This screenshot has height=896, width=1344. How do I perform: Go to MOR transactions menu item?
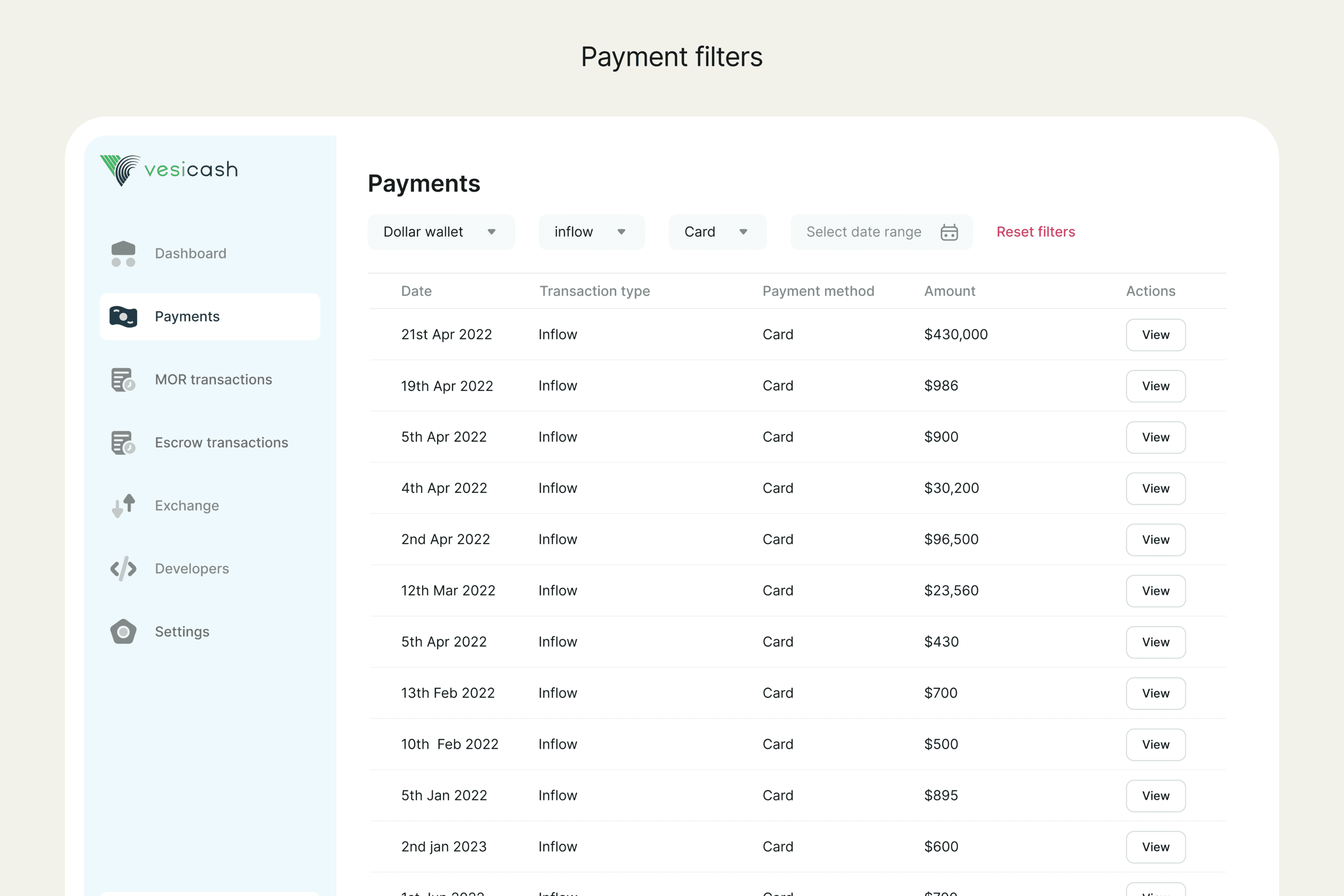pos(213,379)
